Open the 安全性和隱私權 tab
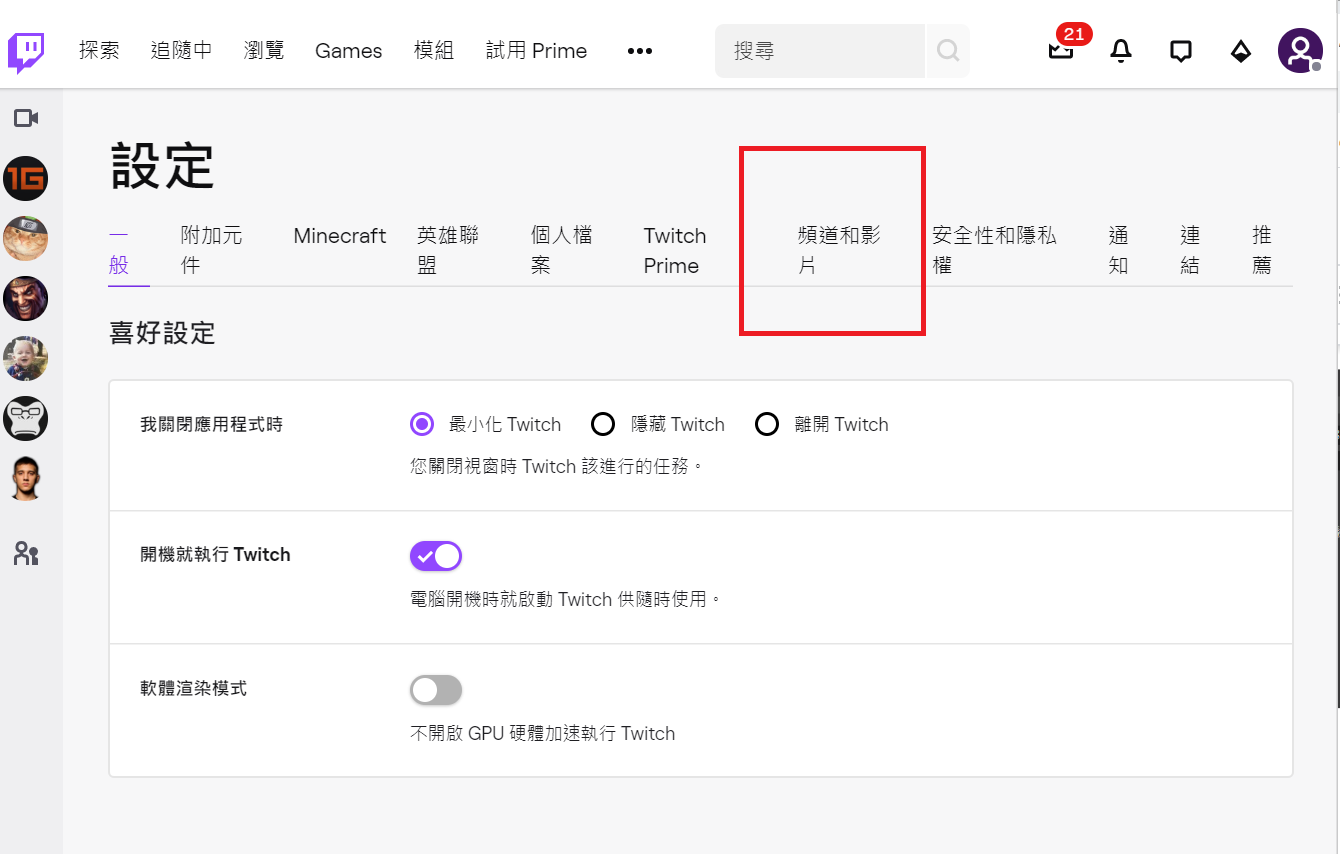Viewport: 1340px width, 854px height. click(x=994, y=251)
